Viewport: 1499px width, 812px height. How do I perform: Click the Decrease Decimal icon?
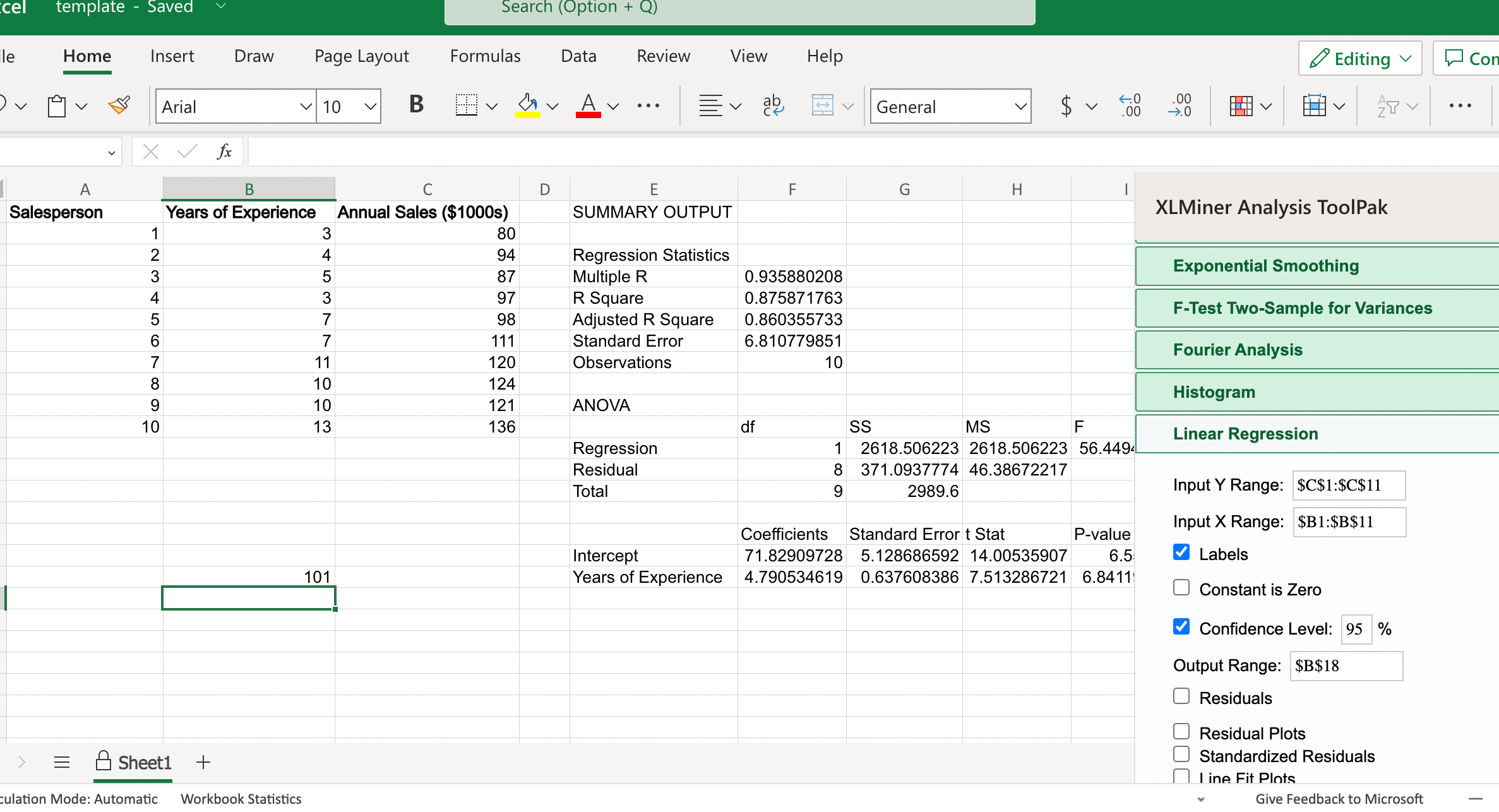coord(1179,105)
